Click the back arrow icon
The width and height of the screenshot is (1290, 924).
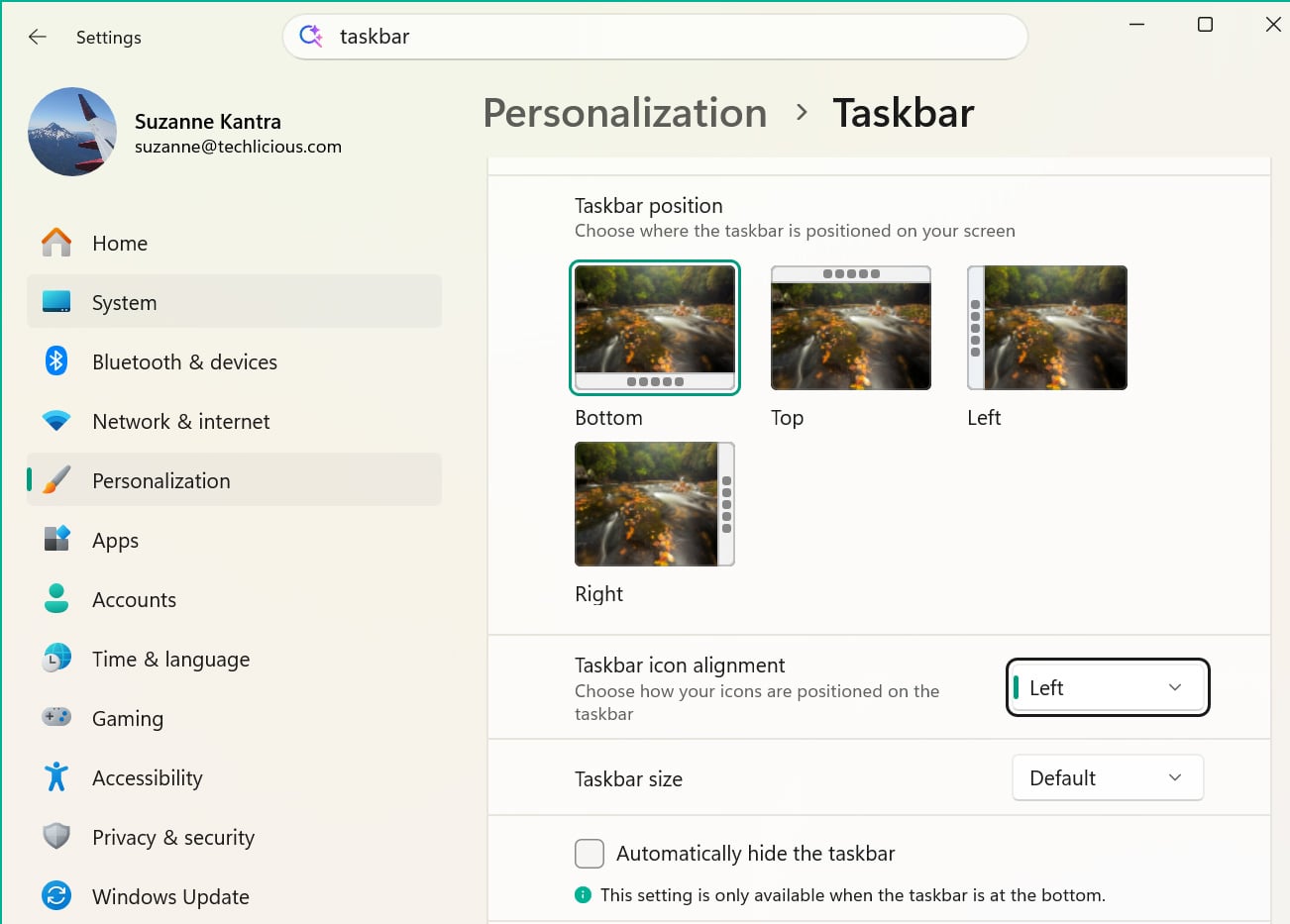(x=38, y=37)
